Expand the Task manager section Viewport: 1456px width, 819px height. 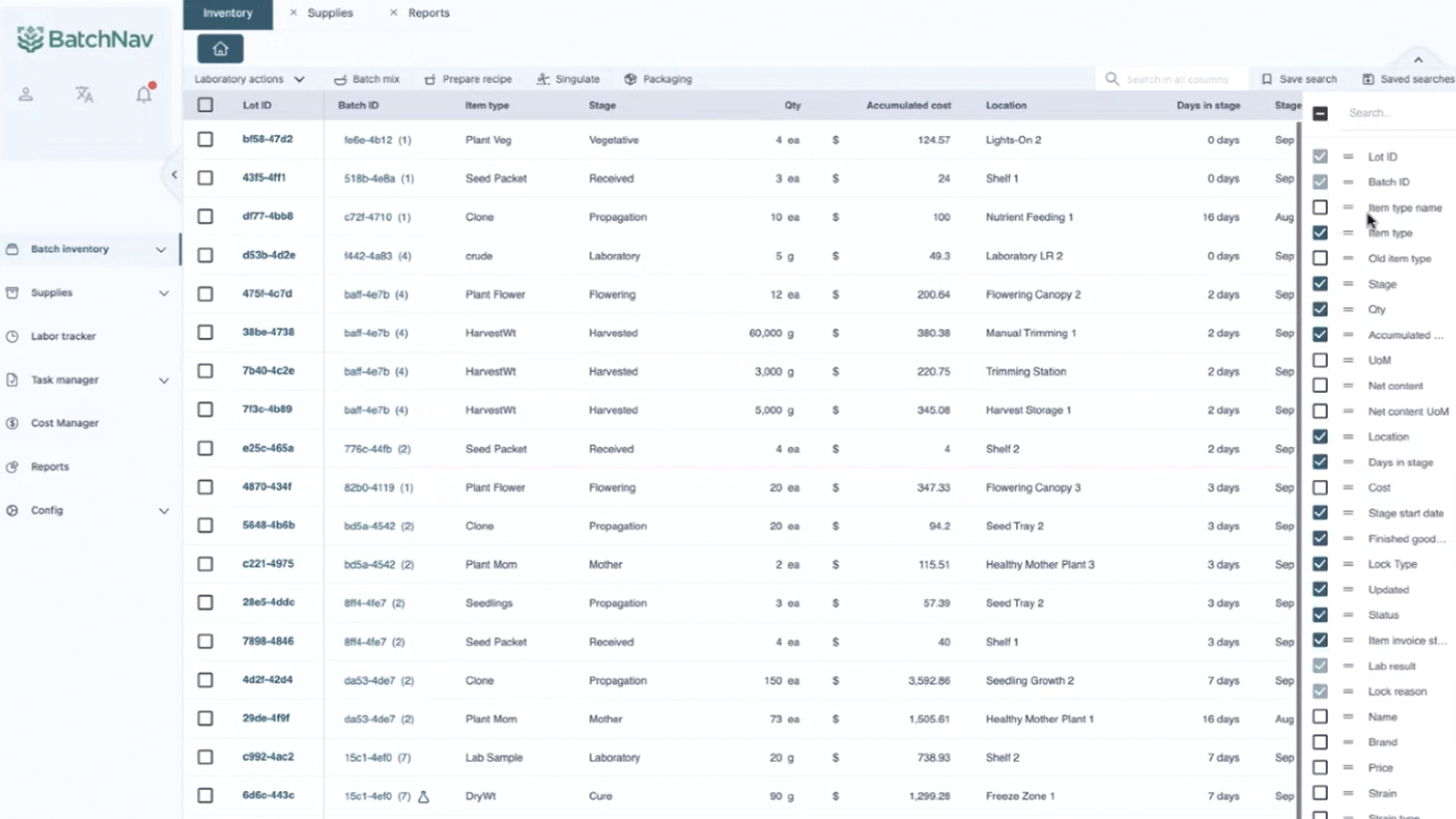164,380
